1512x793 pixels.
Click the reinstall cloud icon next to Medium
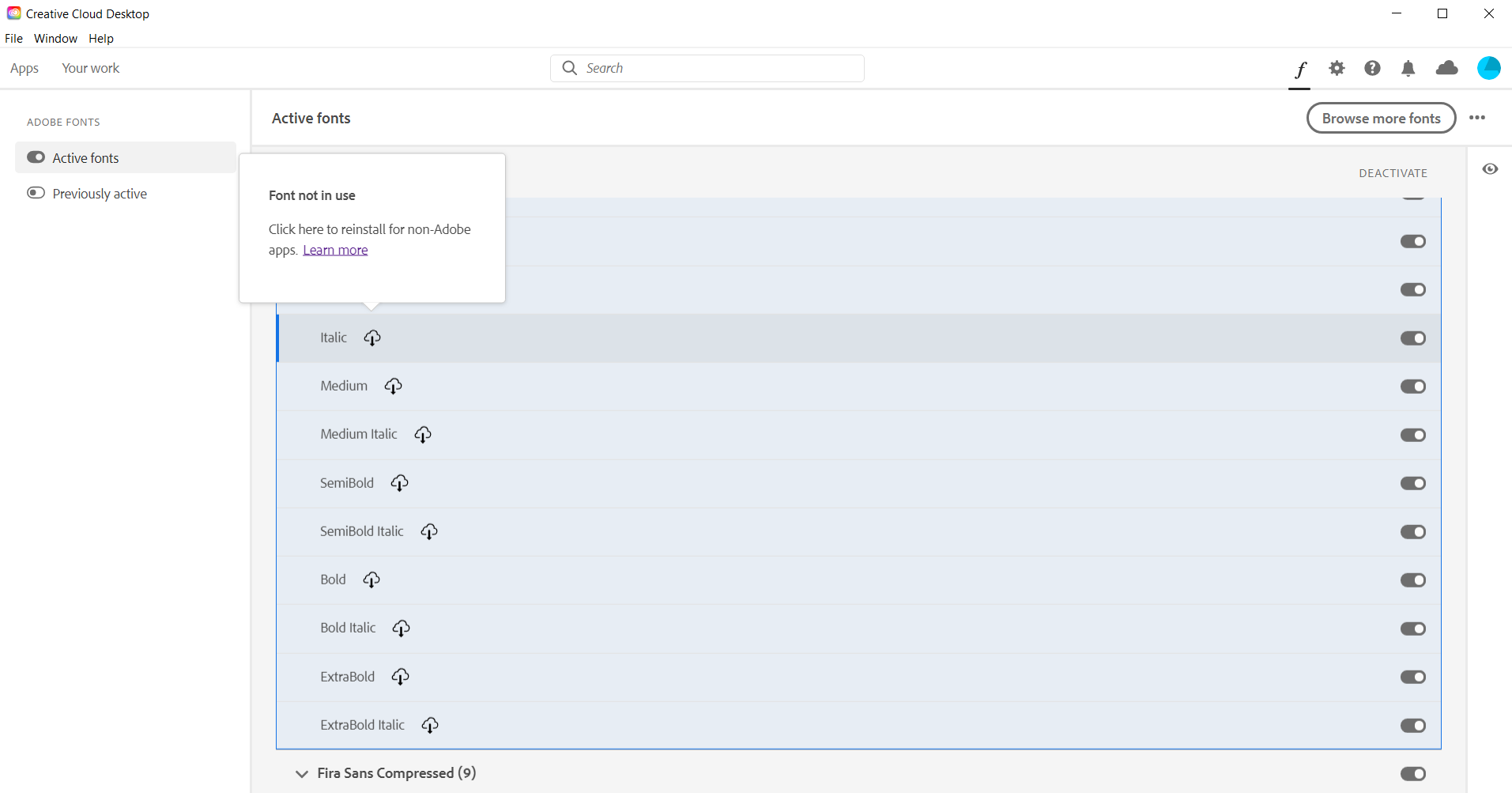[x=393, y=386]
